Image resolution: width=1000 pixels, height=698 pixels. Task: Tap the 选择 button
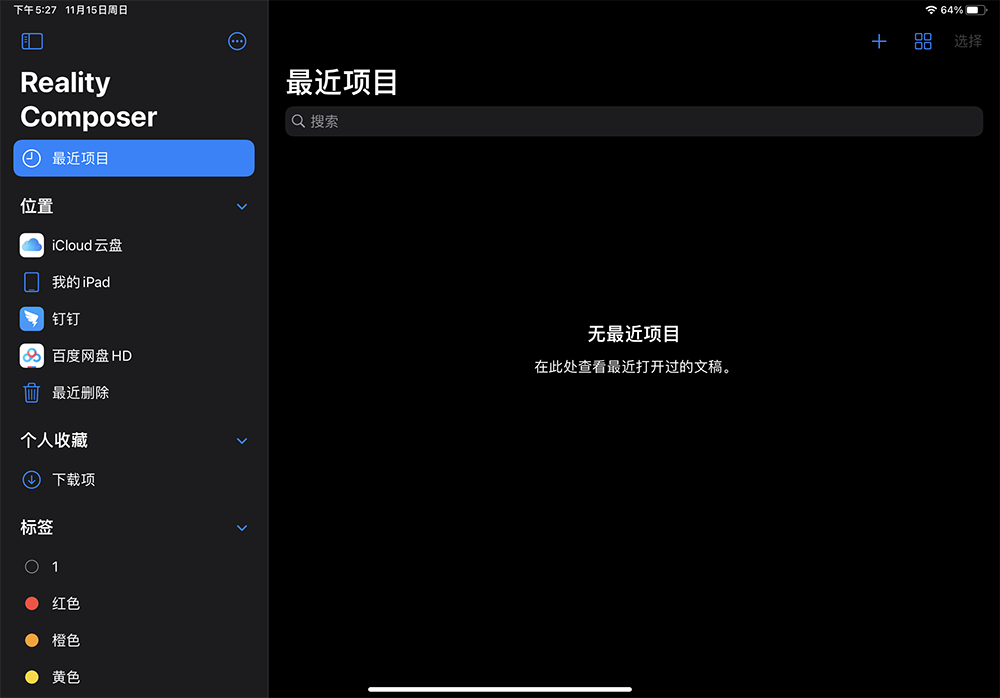(967, 41)
